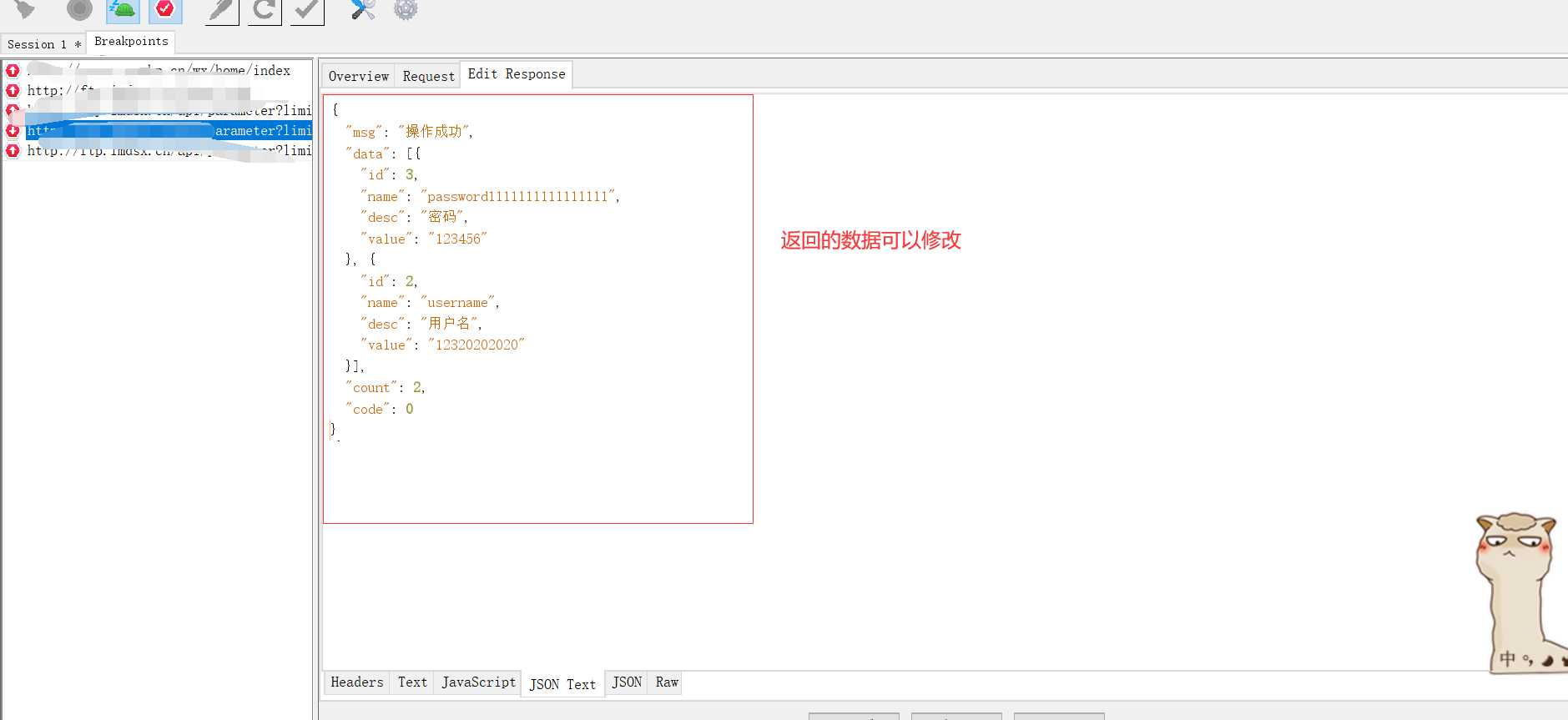Click red down-arrow icon of highlighted row
Viewport: 1568px width, 720px height.
coord(13,131)
